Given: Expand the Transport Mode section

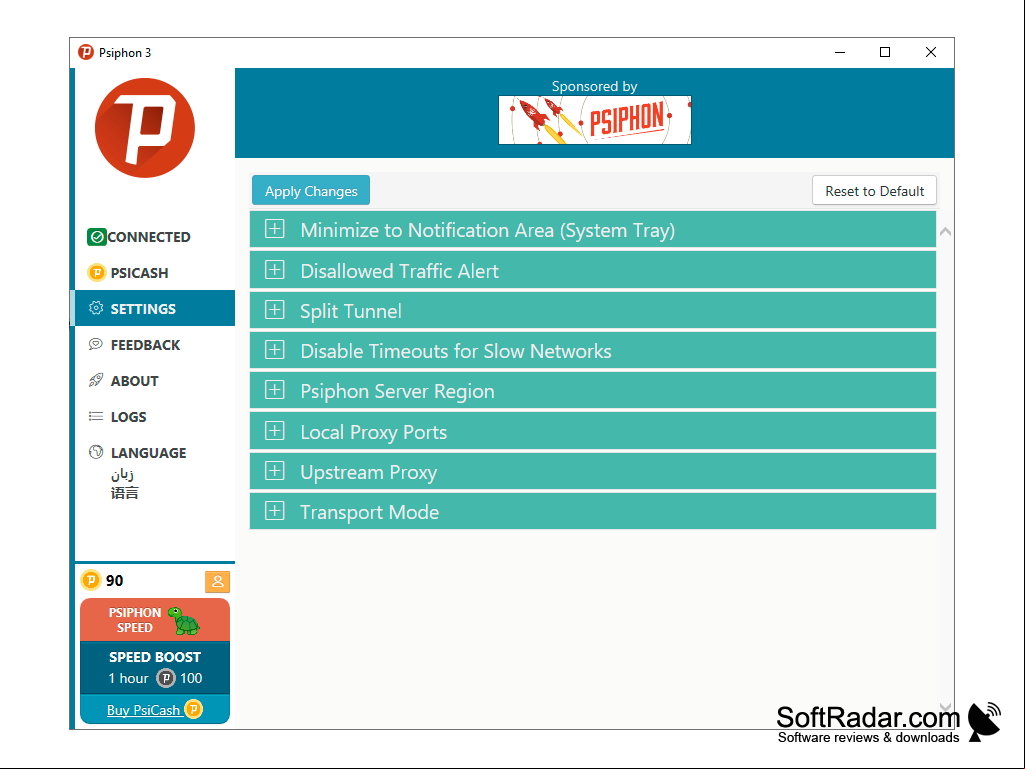Looking at the screenshot, I should pyautogui.click(x=593, y=511).
